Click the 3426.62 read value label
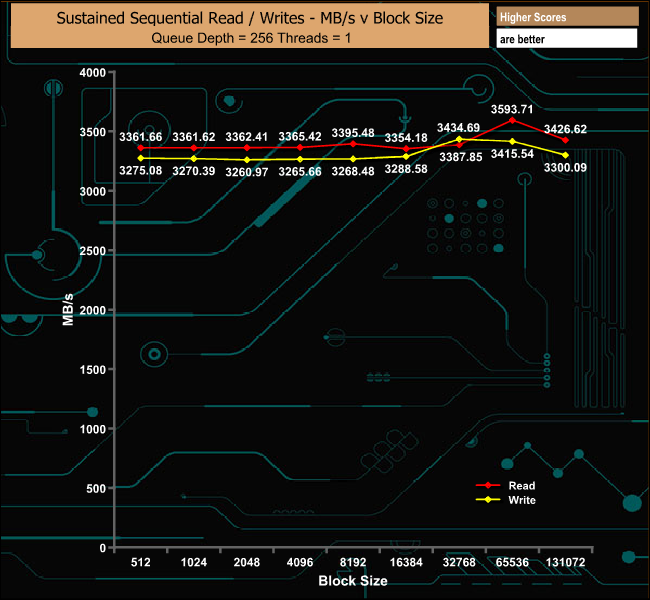This screenshot has height=600, width=650. (x=566, y=129)
